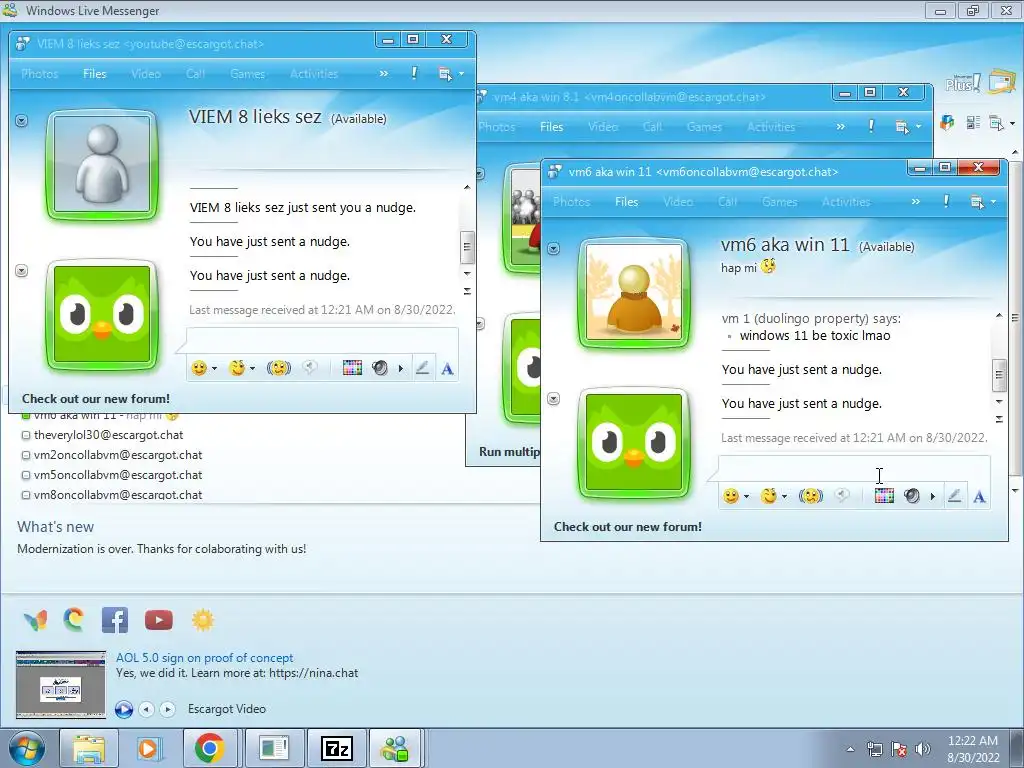Click exclamation icon in vm4 chat window
This screenshot has width=1024, height=768.
click(871, 126)
